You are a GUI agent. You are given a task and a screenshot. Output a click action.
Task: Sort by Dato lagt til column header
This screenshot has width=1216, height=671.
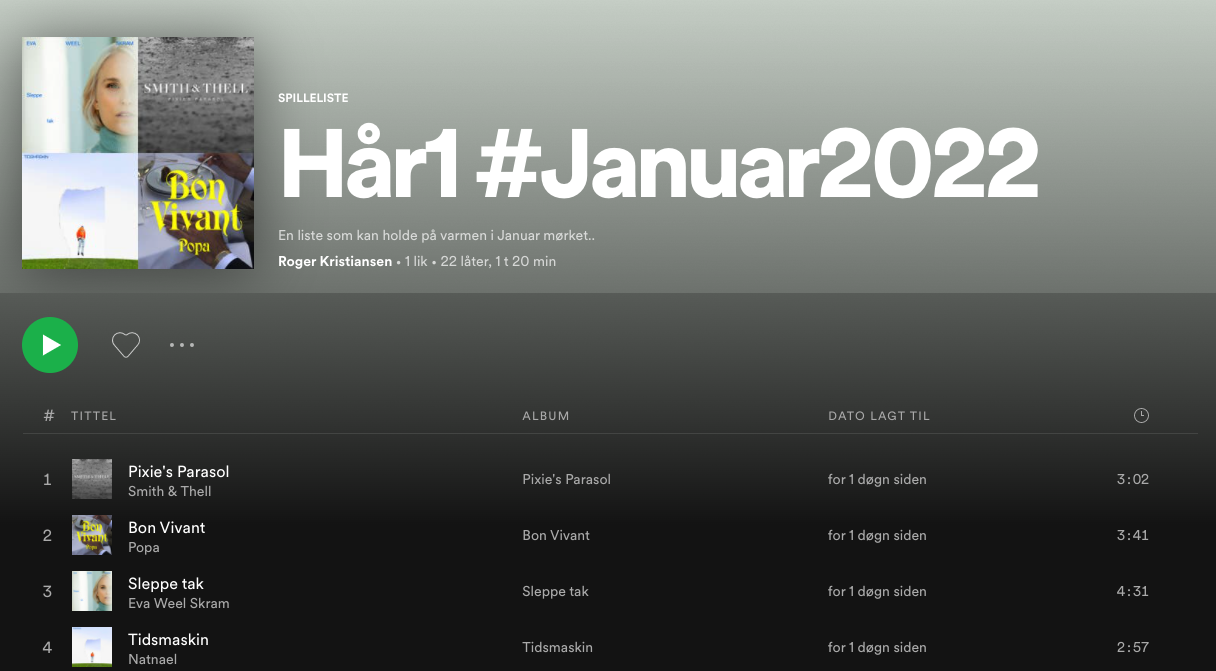point(878,416)
